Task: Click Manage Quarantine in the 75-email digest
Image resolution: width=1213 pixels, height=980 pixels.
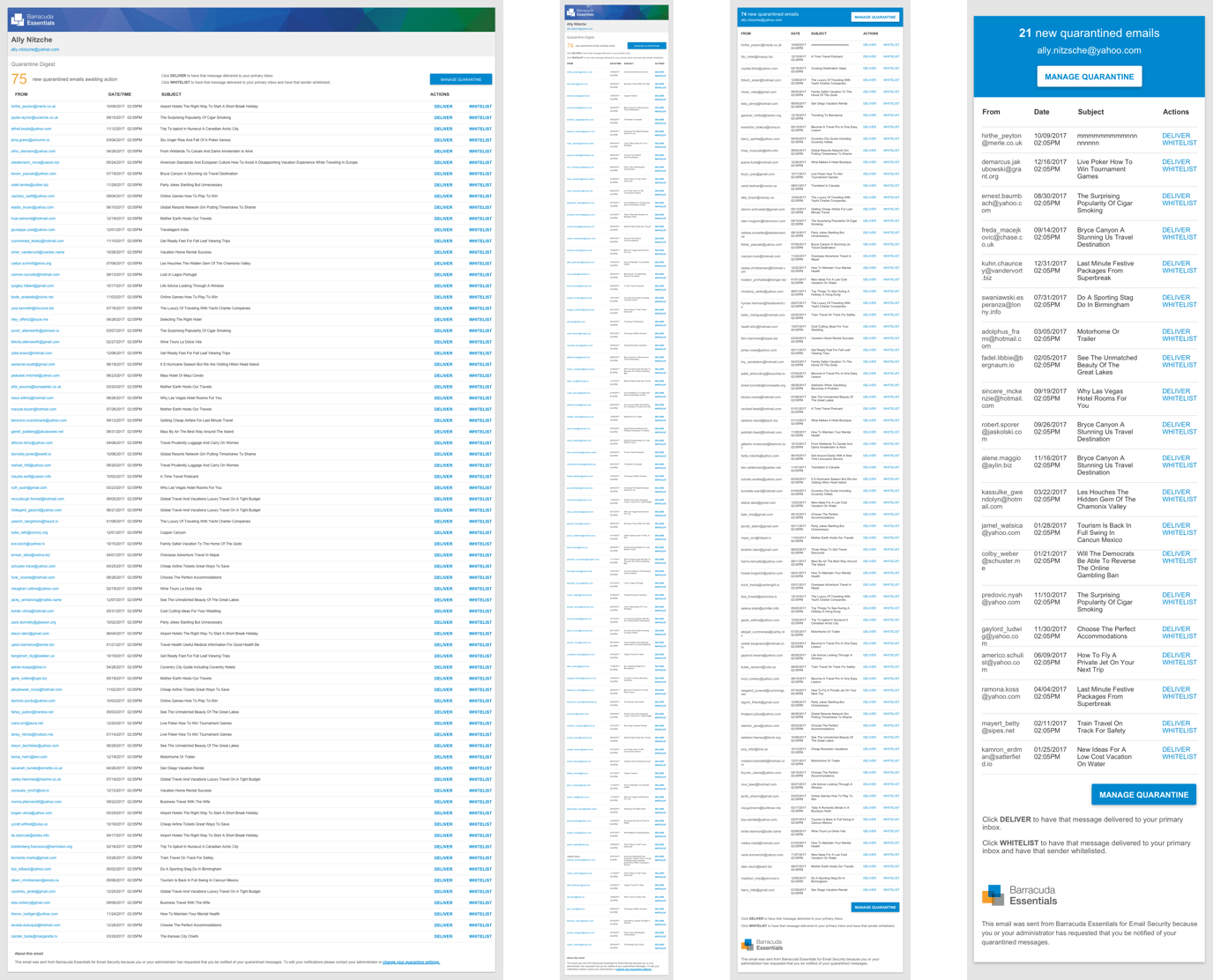Action: (460, 79)
